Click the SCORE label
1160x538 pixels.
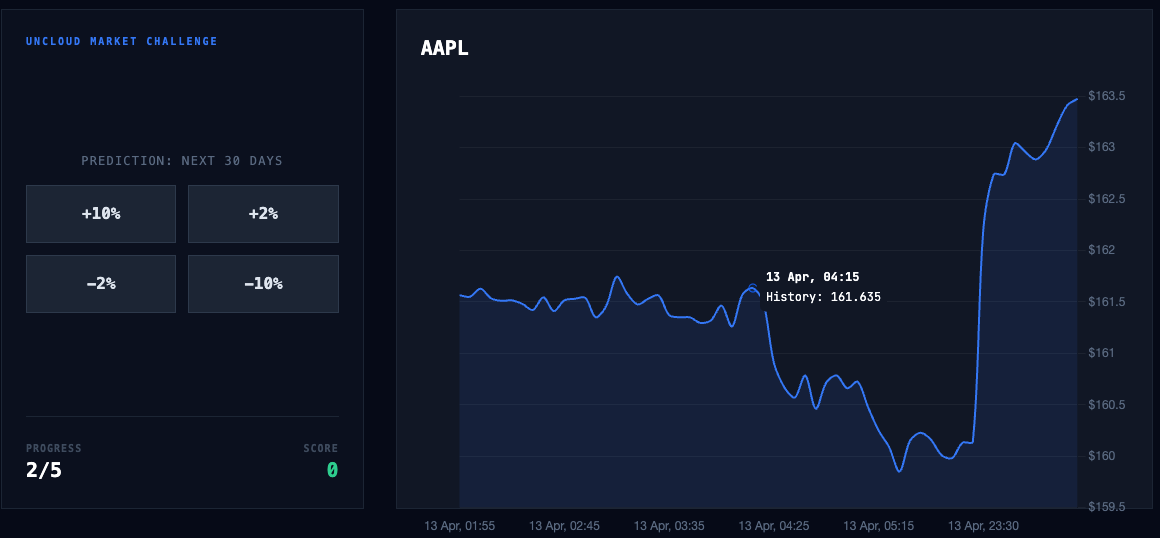pyautogui.click(x=320, y=448)
